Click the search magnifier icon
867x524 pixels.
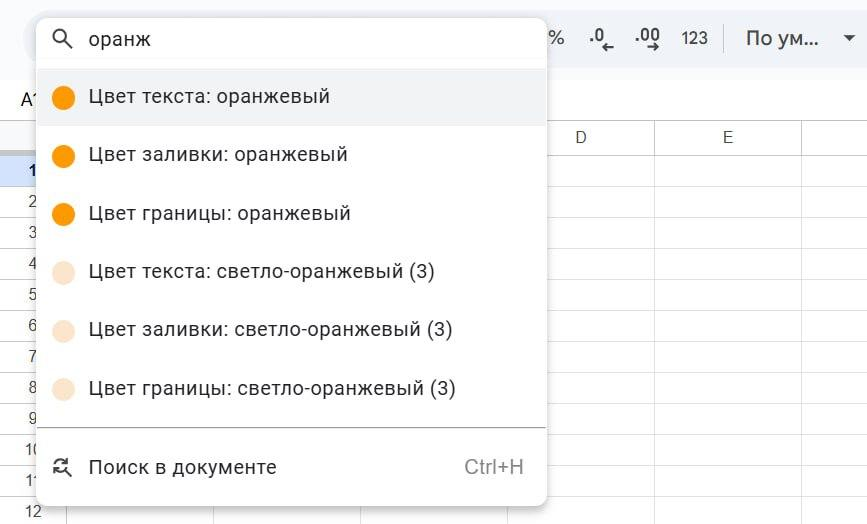(x=63, y=39)
